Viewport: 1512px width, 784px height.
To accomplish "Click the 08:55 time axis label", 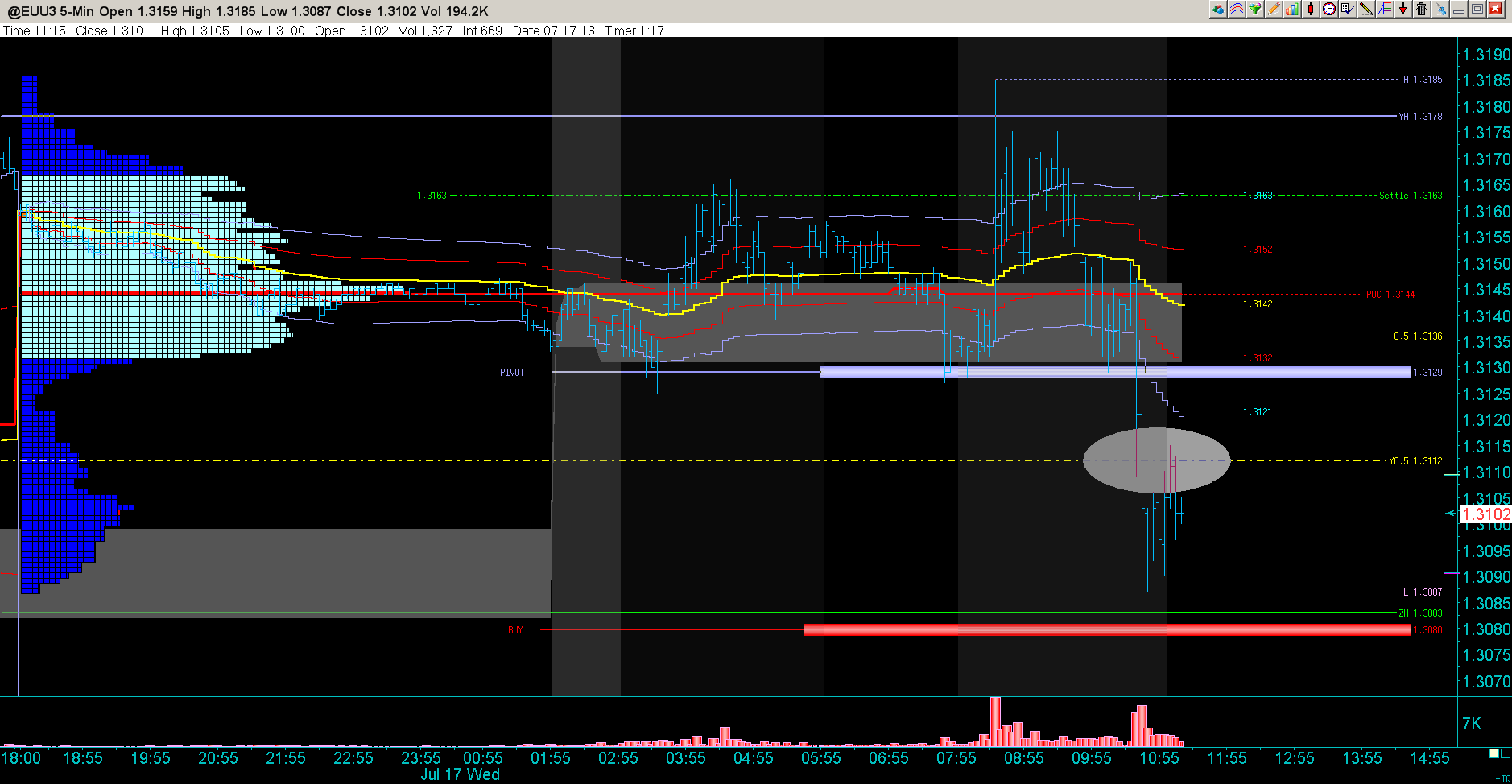I will pyautogui.click(x=1023, y=758).
